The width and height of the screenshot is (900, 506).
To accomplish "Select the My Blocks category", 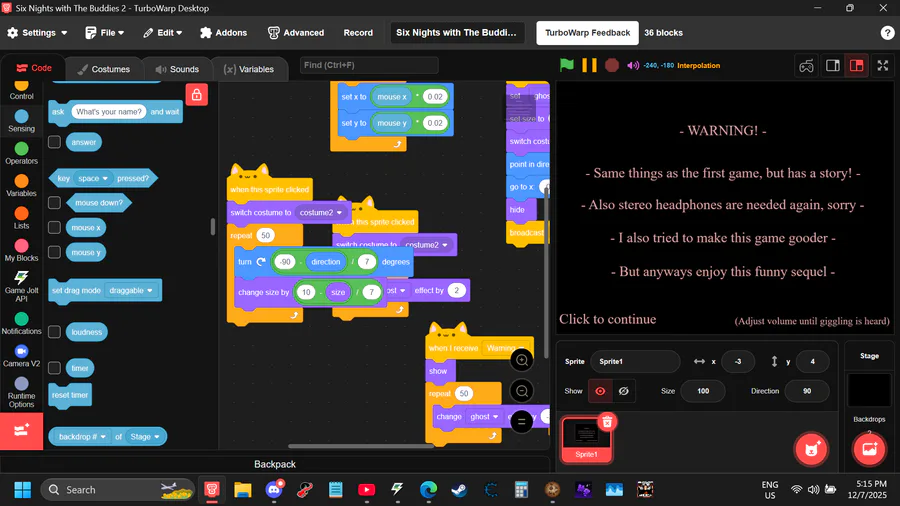I will (21, 250).
